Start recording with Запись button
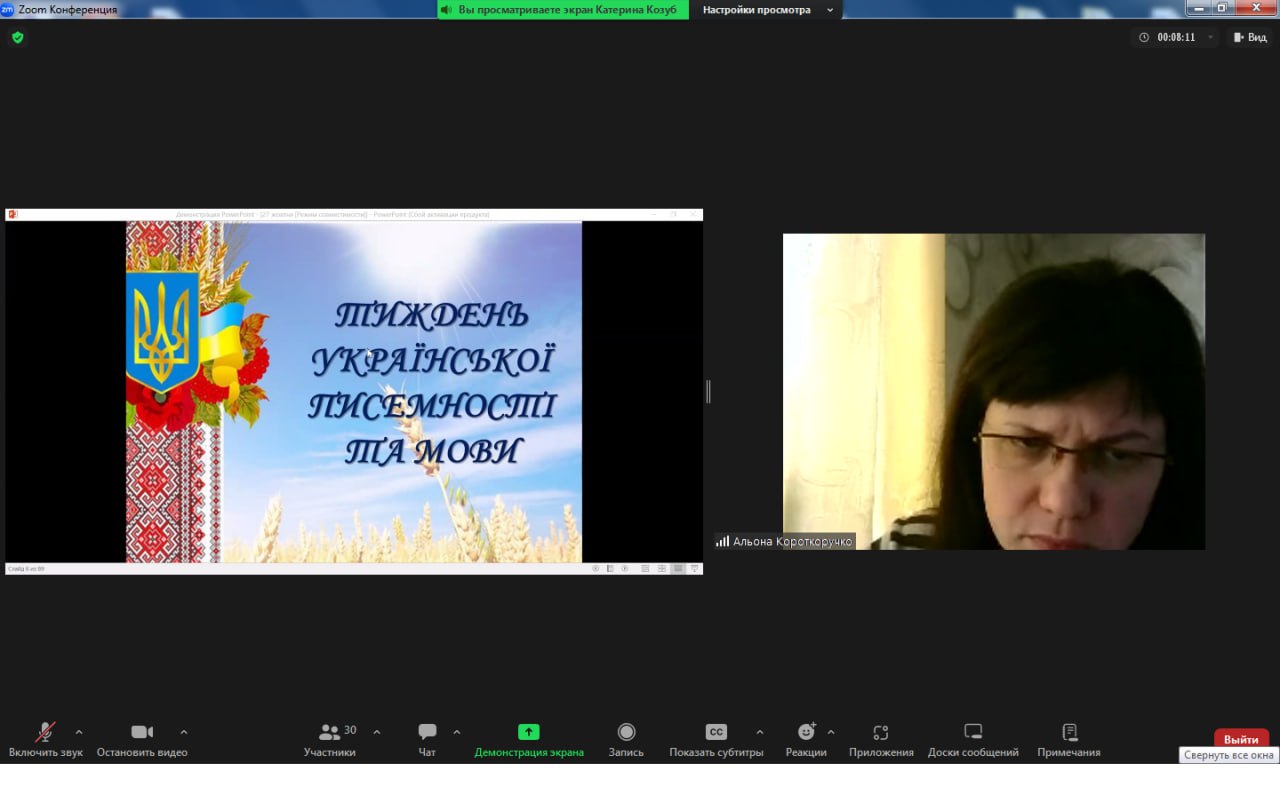 626,739
